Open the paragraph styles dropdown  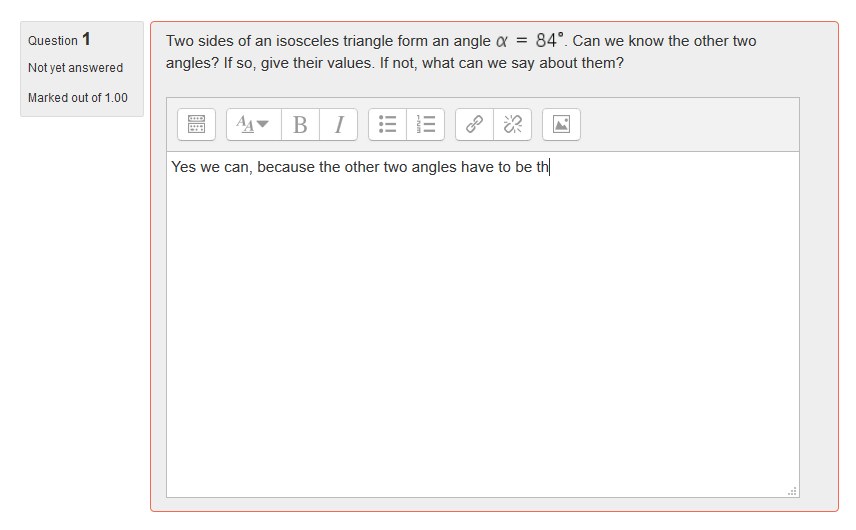(x=254, y=124)
